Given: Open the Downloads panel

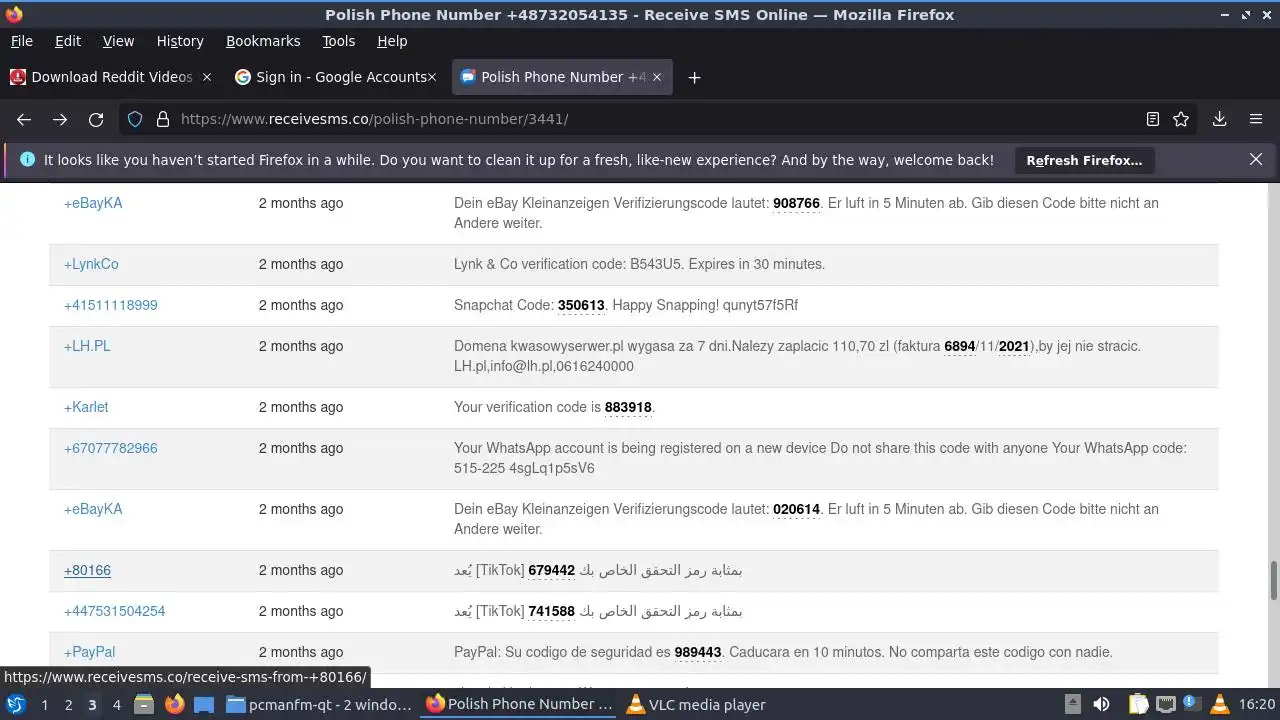Looking at the screenshot, I should pyautogui.click(x=1219, y=119).
